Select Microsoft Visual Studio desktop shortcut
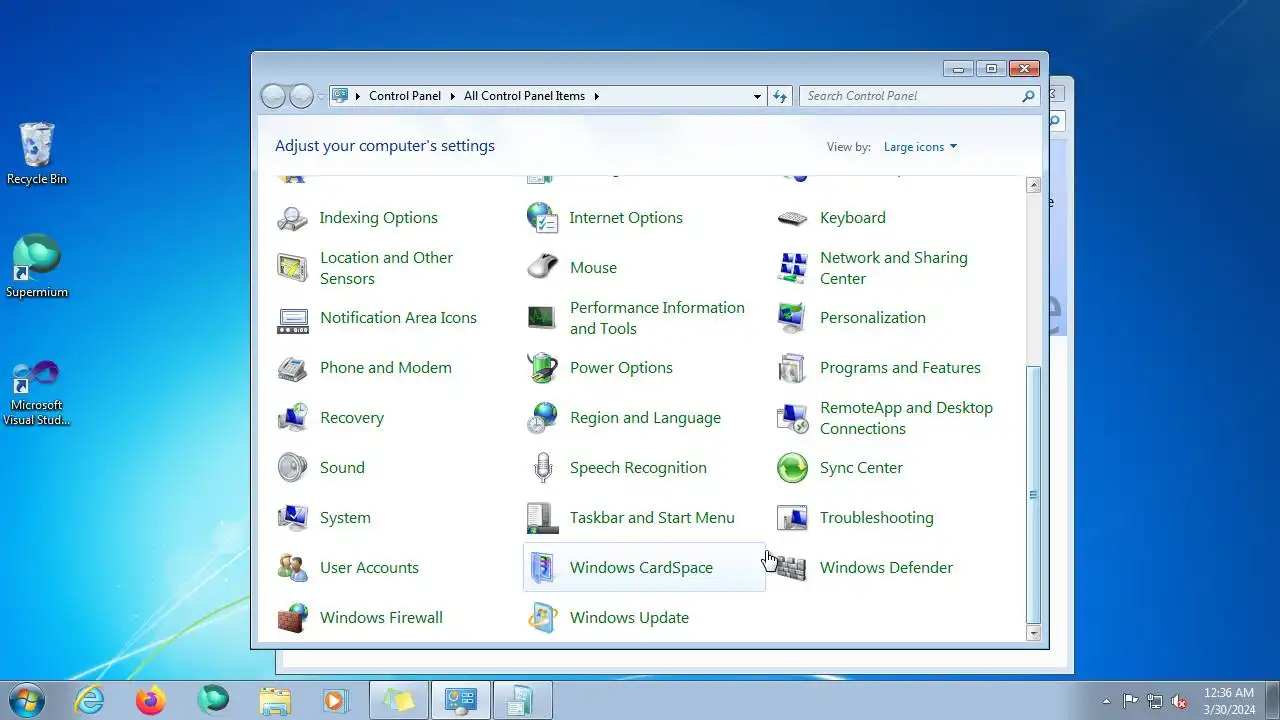 point(37,391)
